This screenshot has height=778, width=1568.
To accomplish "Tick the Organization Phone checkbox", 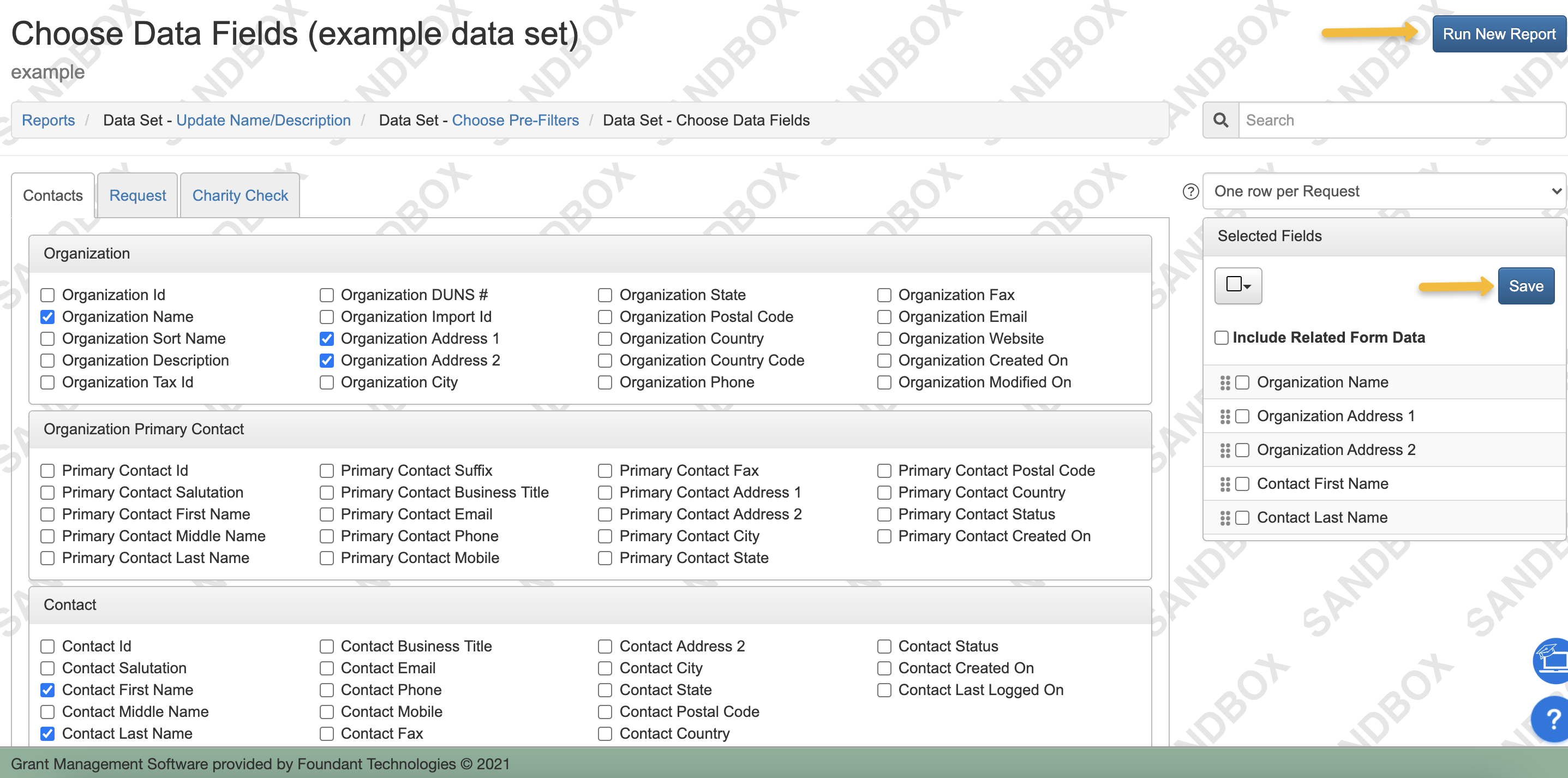I will click(x=605, y=383).
